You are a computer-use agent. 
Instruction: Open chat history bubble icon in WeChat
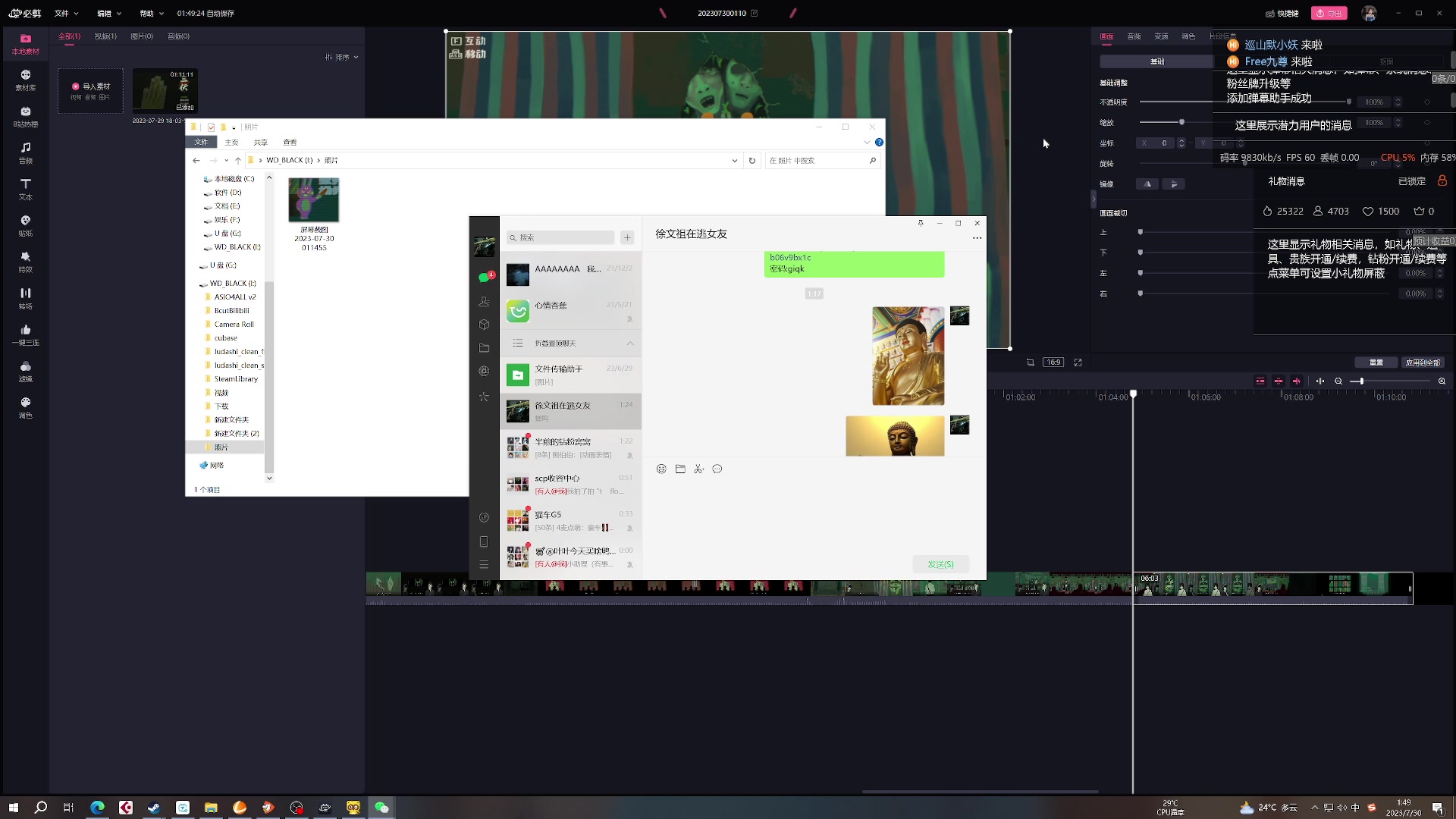[717, 469]
